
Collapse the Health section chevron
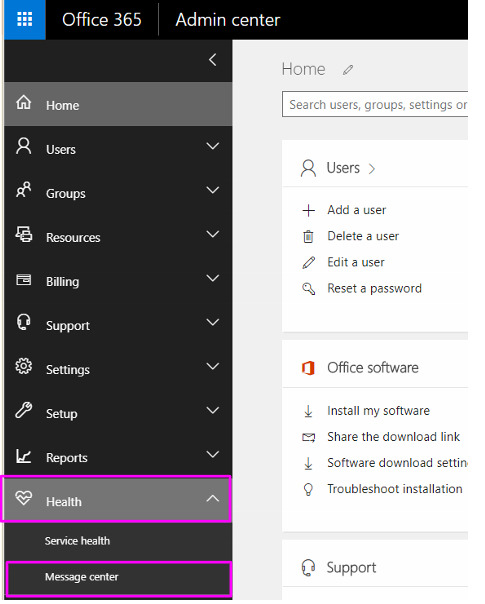point(213,498)
